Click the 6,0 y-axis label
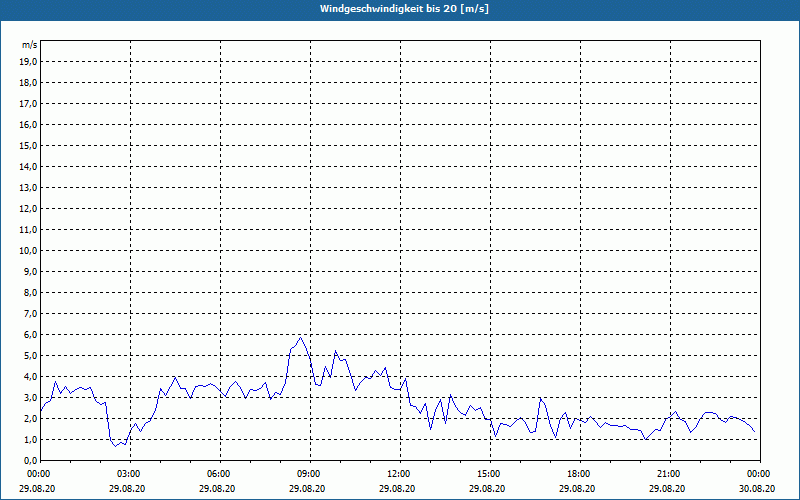 [30, 334]
